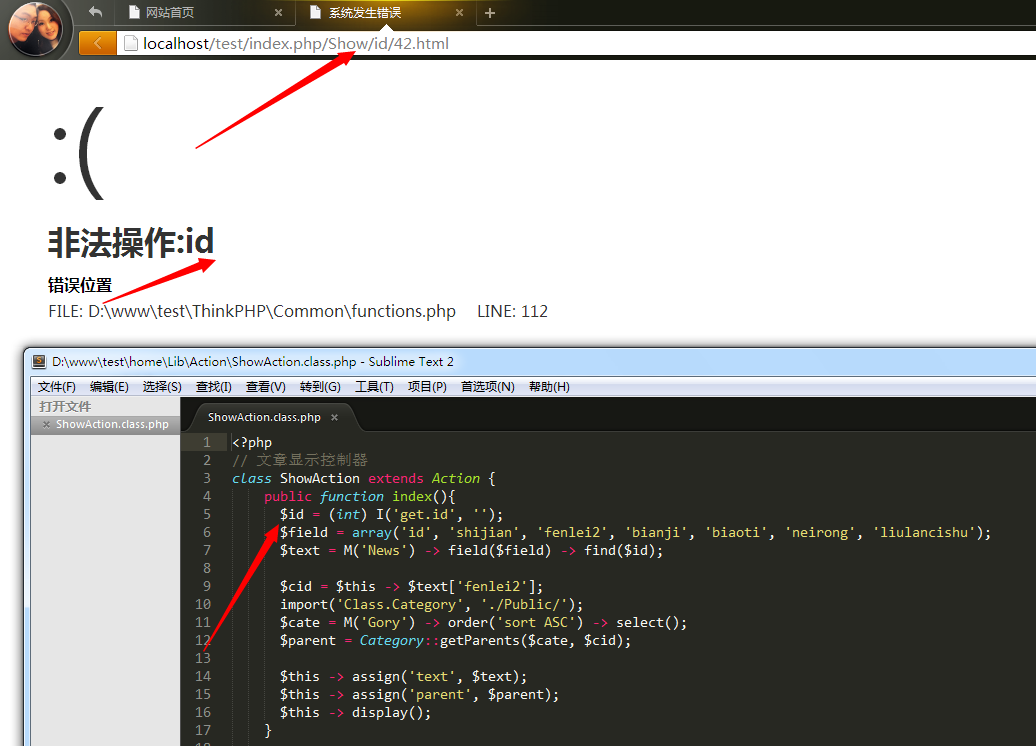
Task: Close the 系统发生错误 browser tab
Action: click(460, 13)
